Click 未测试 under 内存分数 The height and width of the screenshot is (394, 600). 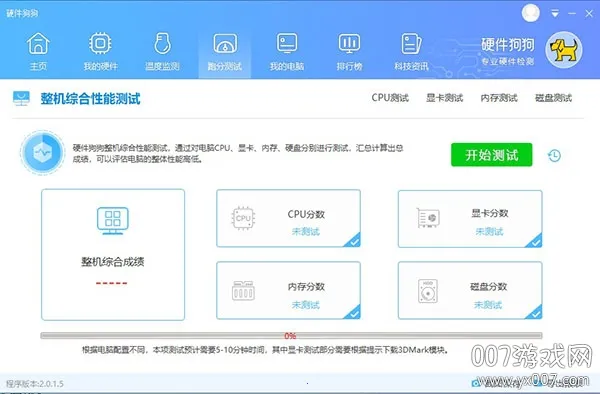pyautogui.click(x=305, y=305)
